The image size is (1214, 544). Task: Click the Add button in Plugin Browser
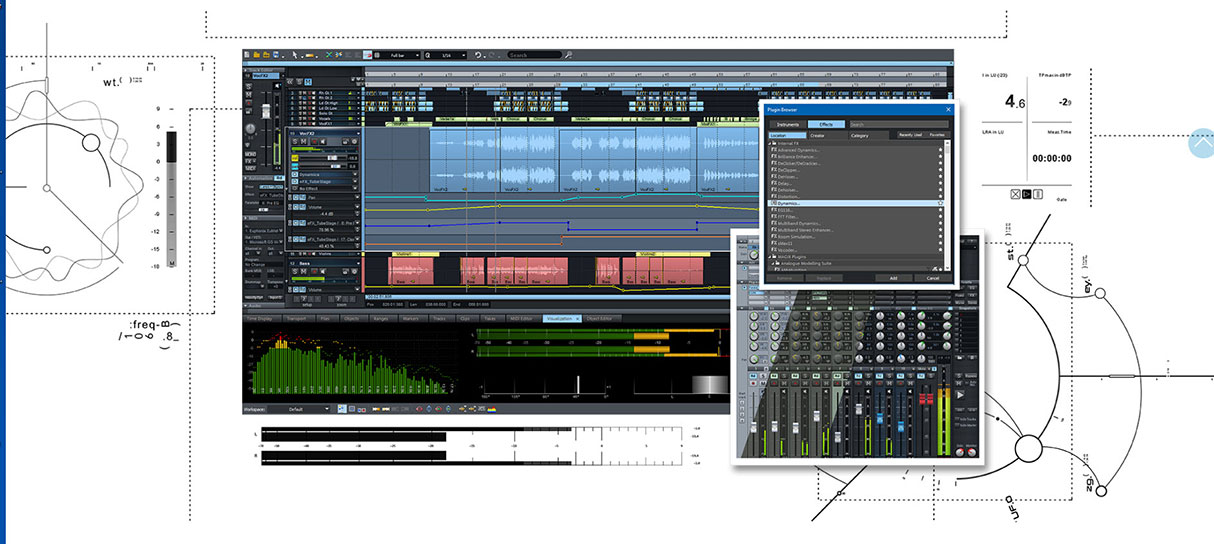893,278
